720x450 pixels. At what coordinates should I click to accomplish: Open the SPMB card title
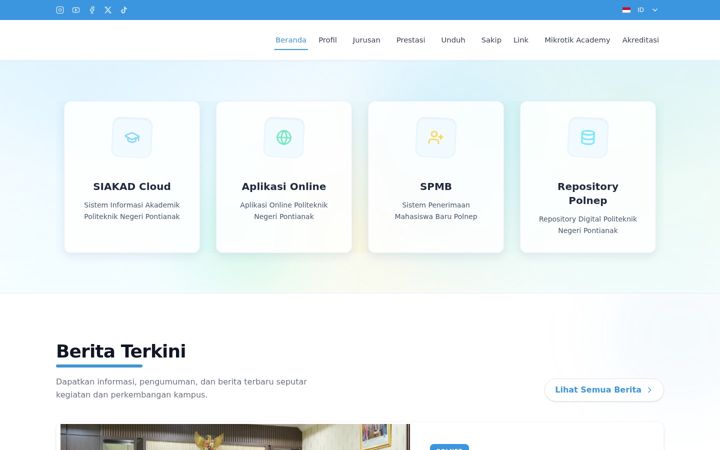point(436,186)
